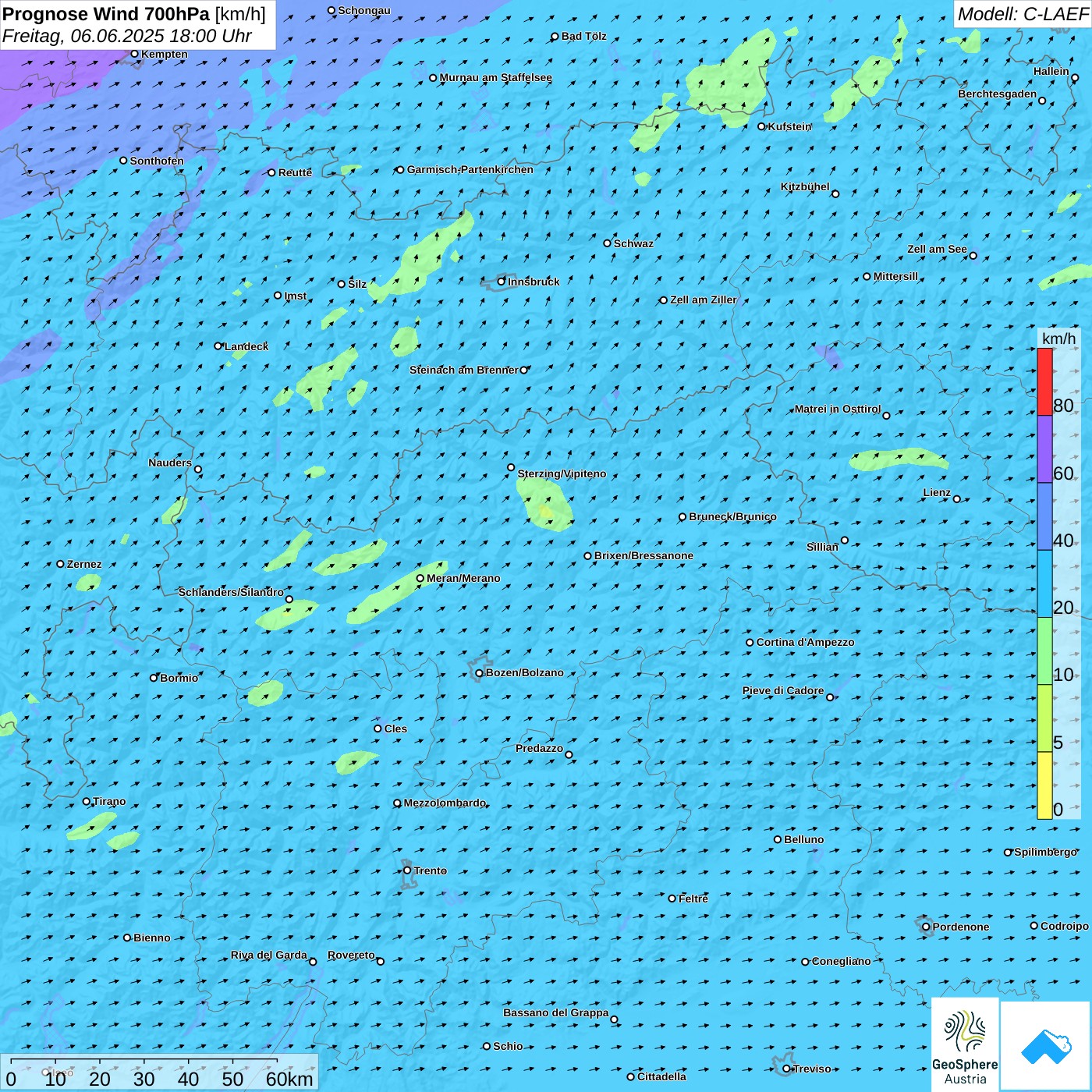The height and width of the screenshot is (1092, 1092).
Task: Click the 'Cles' label
Action: coord(395,729)
